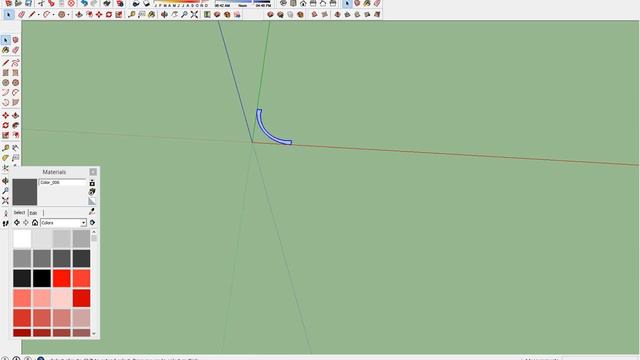The width and height of the screenshot is (640, 360).
Task: Click Zoom Extents in the left toolbar
Action: pyautogui.click(x=5, y=200)
